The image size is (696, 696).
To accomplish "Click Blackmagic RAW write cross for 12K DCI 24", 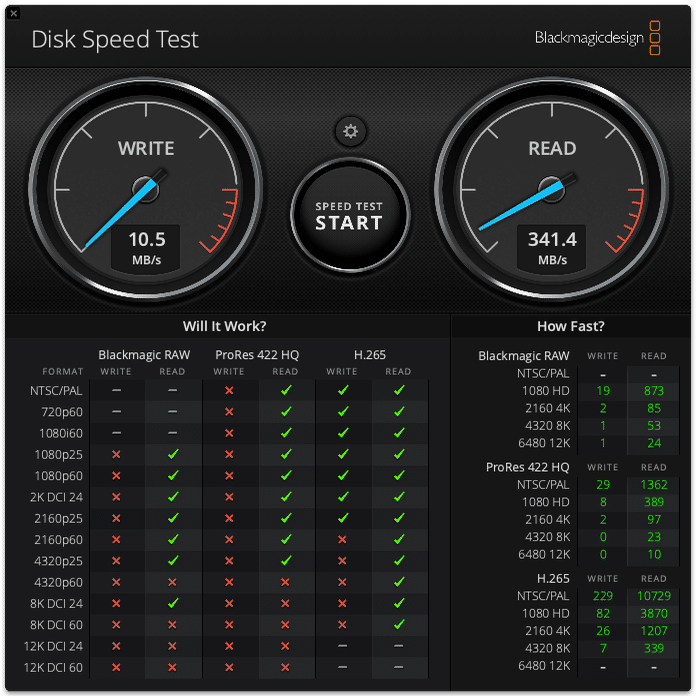I will click(116, 646).
